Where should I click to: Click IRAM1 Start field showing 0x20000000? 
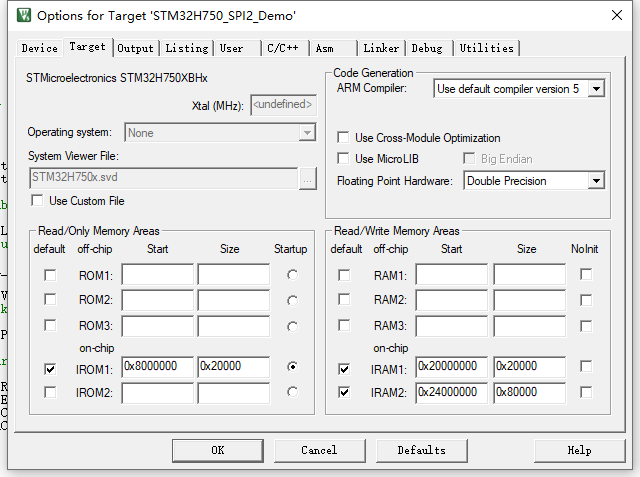click(452, 366)
